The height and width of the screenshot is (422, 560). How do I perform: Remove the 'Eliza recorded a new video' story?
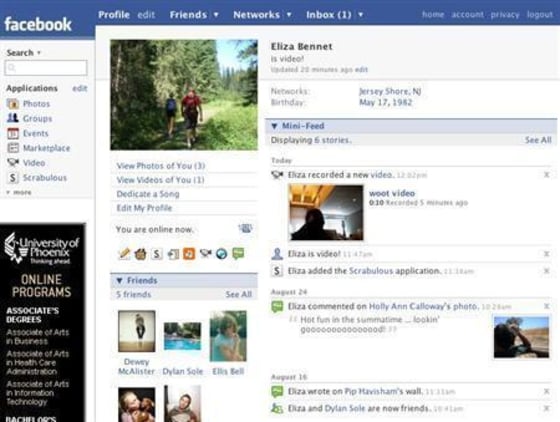pos(546,175)
